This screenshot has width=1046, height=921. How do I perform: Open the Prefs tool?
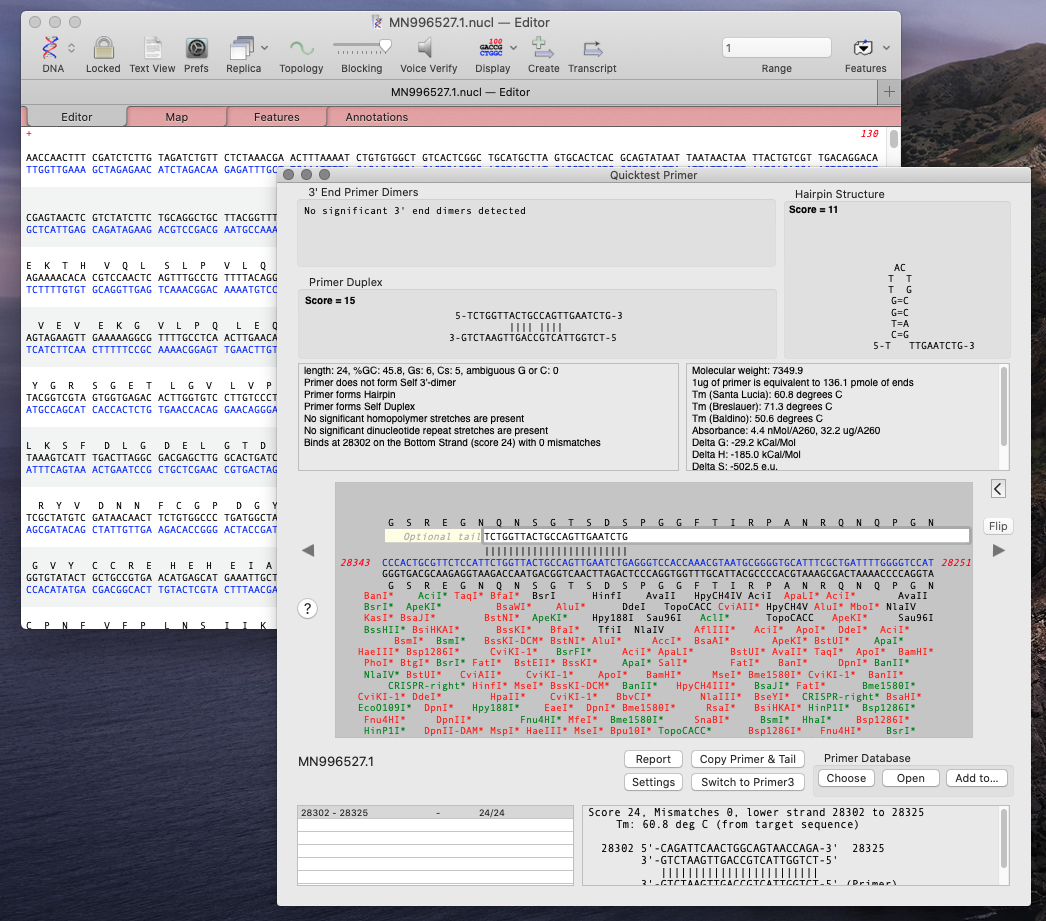point(196,47)
